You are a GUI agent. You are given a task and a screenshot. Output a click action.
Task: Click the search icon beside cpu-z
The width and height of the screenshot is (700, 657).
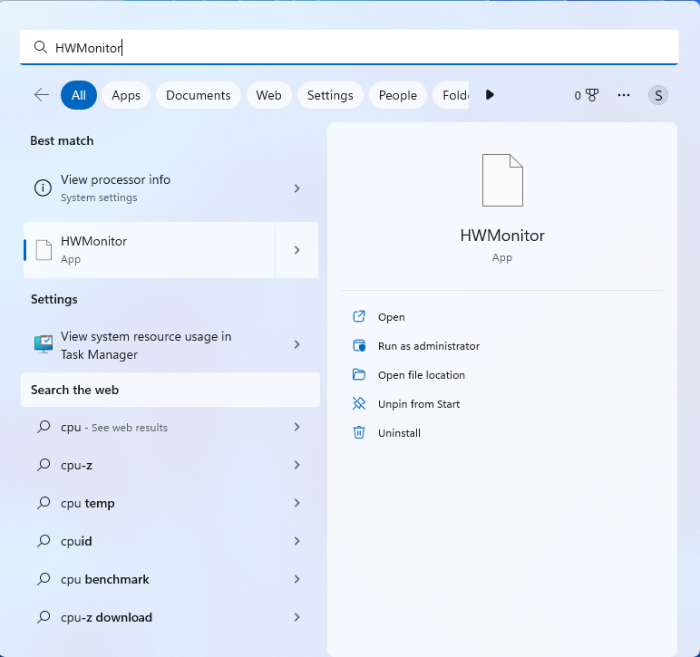[43, 465]
